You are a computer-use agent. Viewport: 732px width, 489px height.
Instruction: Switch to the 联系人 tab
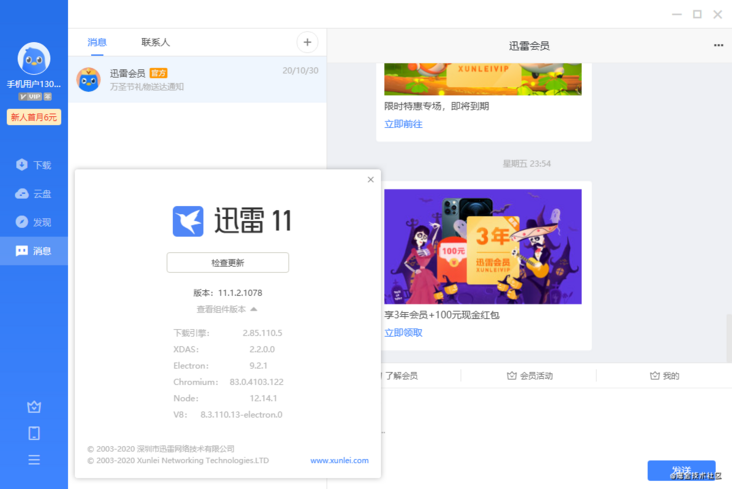click(155, 43)
